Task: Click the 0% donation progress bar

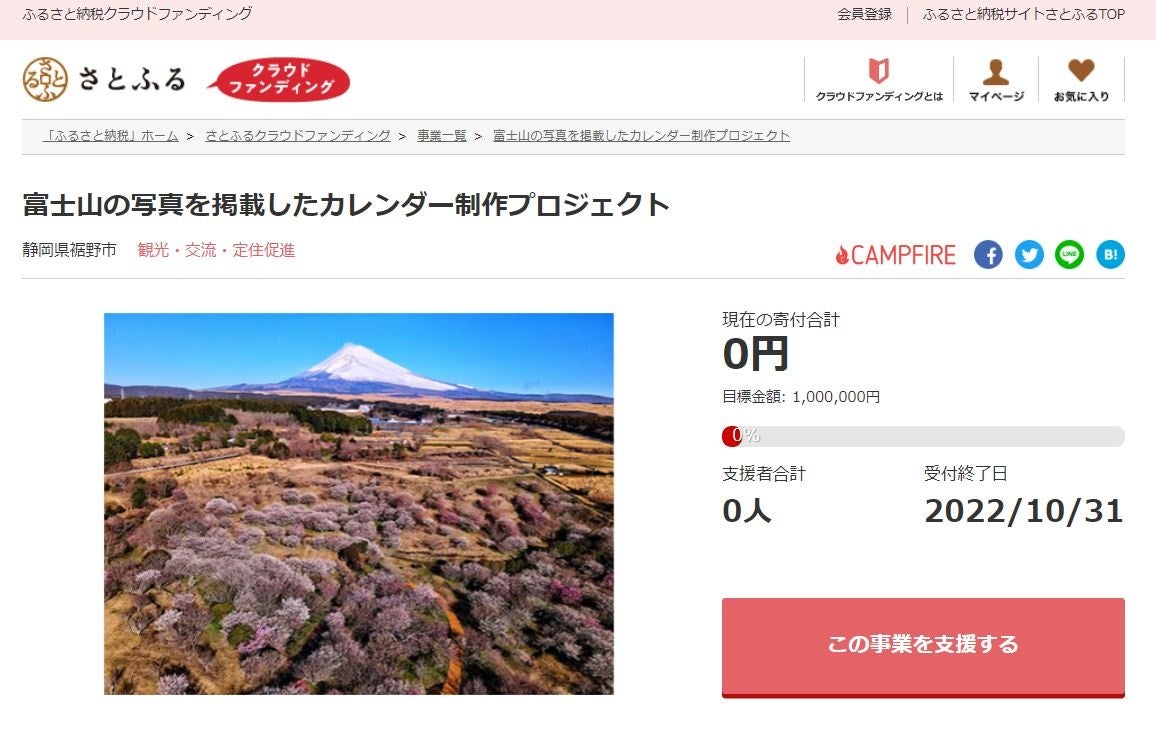Action: click(x=923, y=436)
